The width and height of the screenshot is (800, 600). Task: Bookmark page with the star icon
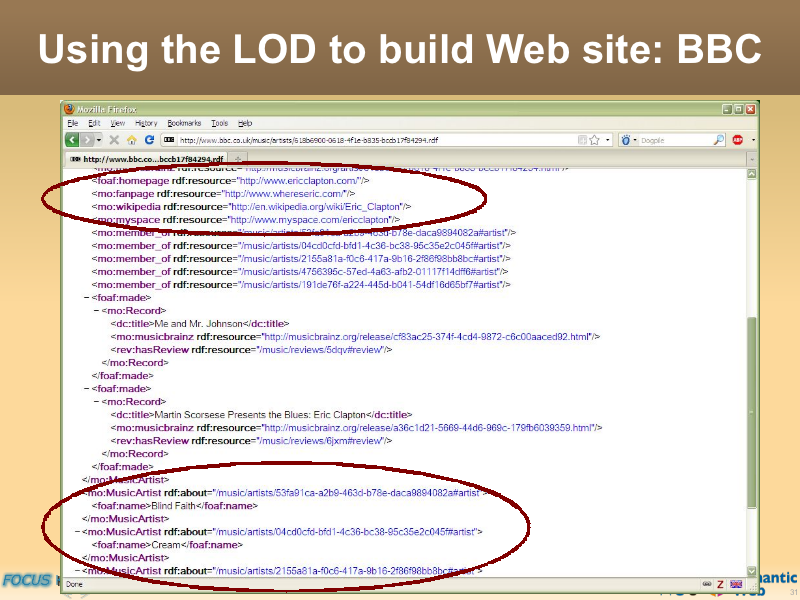coord(594,140)
